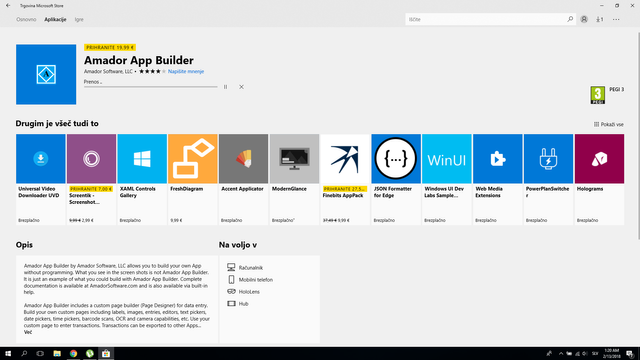Open XAML Controls Gallery tile
640x360 pixels.
(x=142, y=179)
